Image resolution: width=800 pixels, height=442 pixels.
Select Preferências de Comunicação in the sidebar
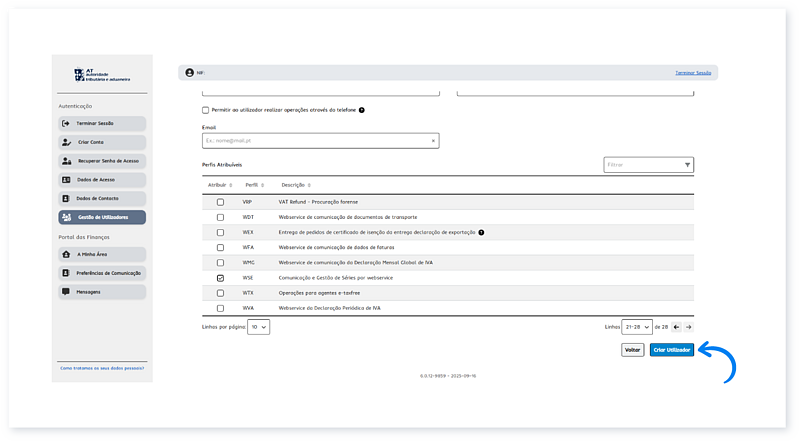[x=102, y=273]
